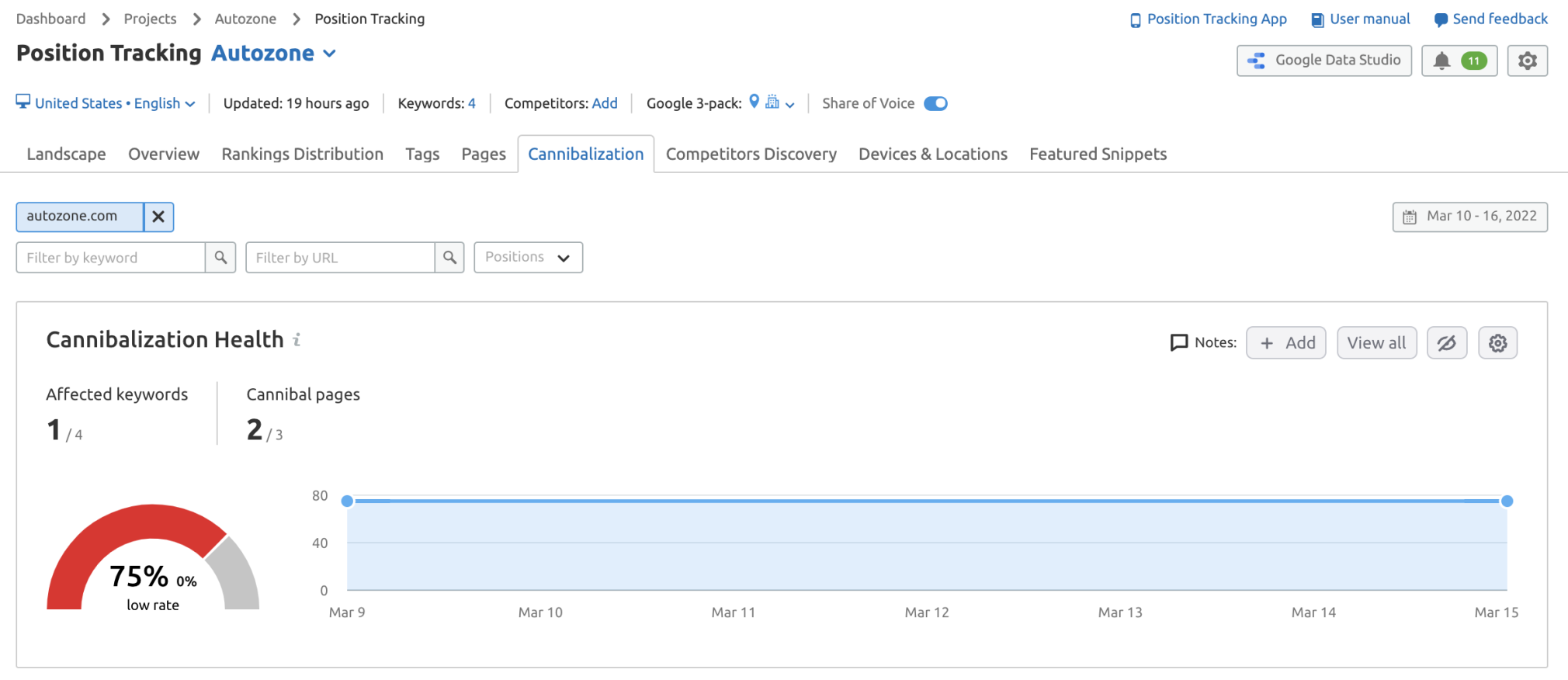The width and height of the screenshot is (1568, 680).
Task: Open the Competitors Discovery tab
Action: [x=751, y=154]
